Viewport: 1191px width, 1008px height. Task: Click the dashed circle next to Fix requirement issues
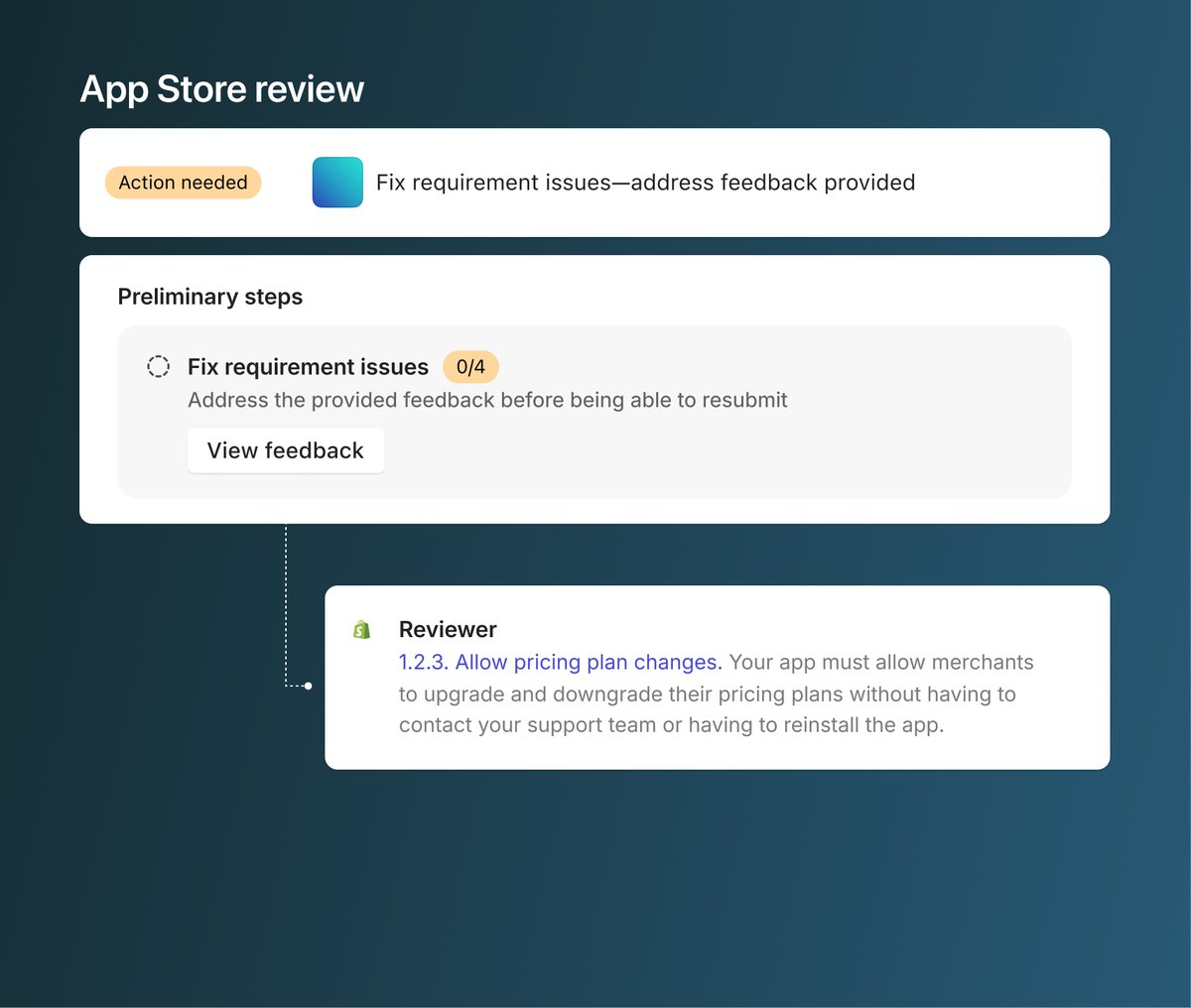click(x=158, y=366)
